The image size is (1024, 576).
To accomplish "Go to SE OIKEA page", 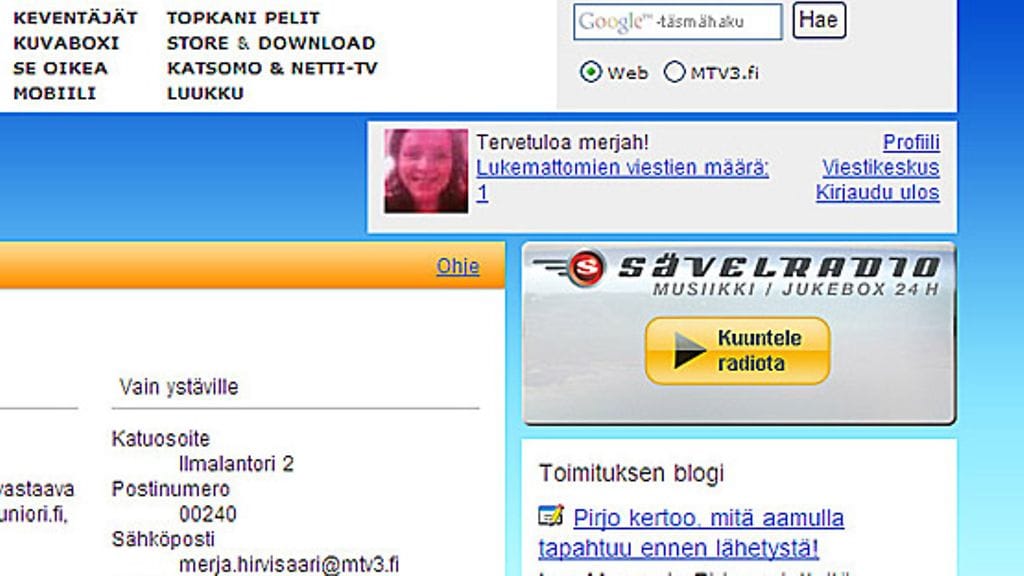I will point(60,68).
